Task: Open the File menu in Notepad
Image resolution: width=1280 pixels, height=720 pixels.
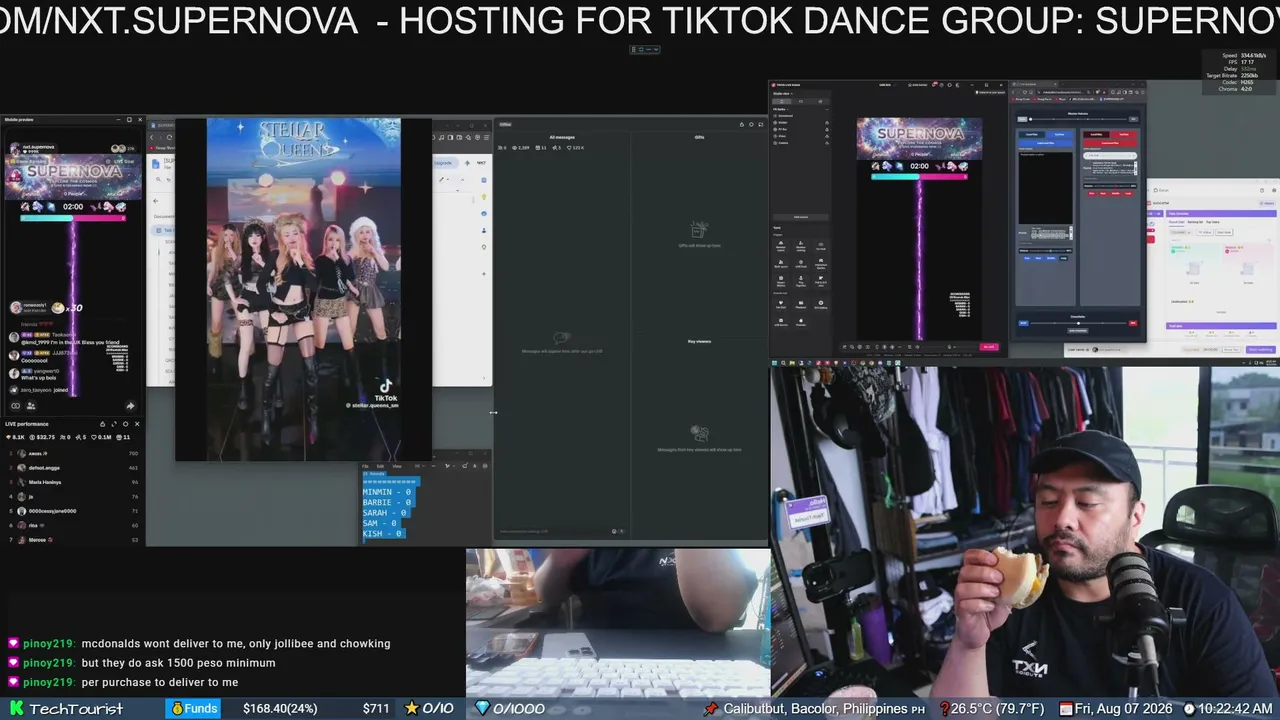Action: click(366, 466)
